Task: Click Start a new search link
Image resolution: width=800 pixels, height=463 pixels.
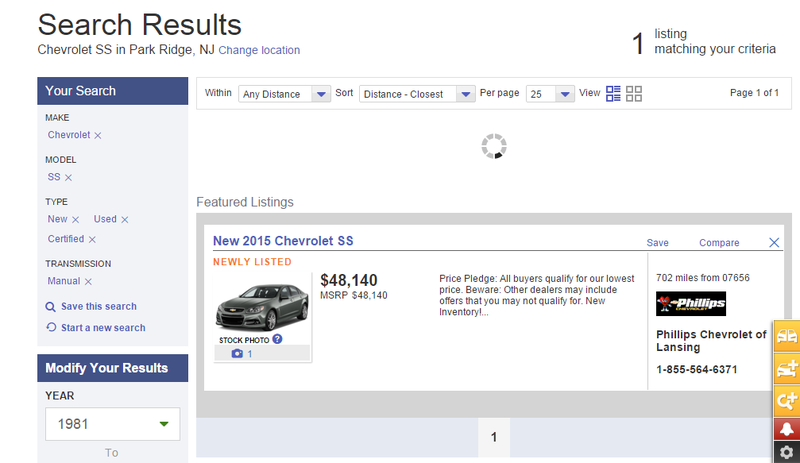Action: pyautogui.click(x=103, y=328)
